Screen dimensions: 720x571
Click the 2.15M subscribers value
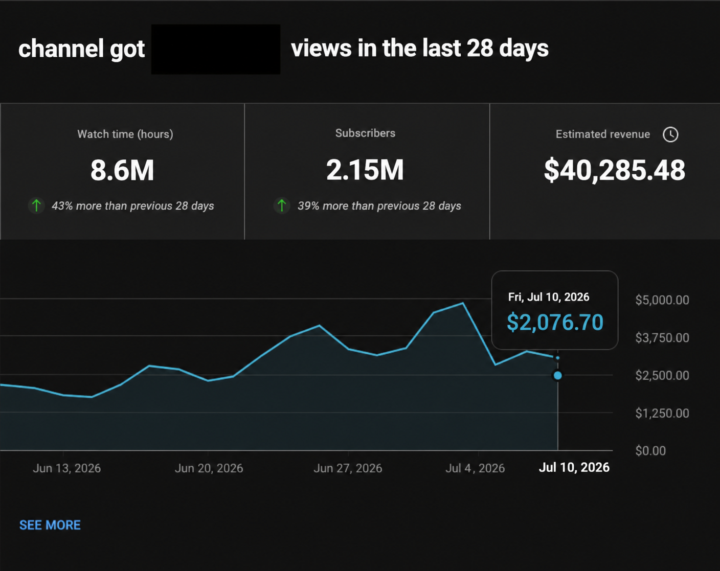pos(365,170)
